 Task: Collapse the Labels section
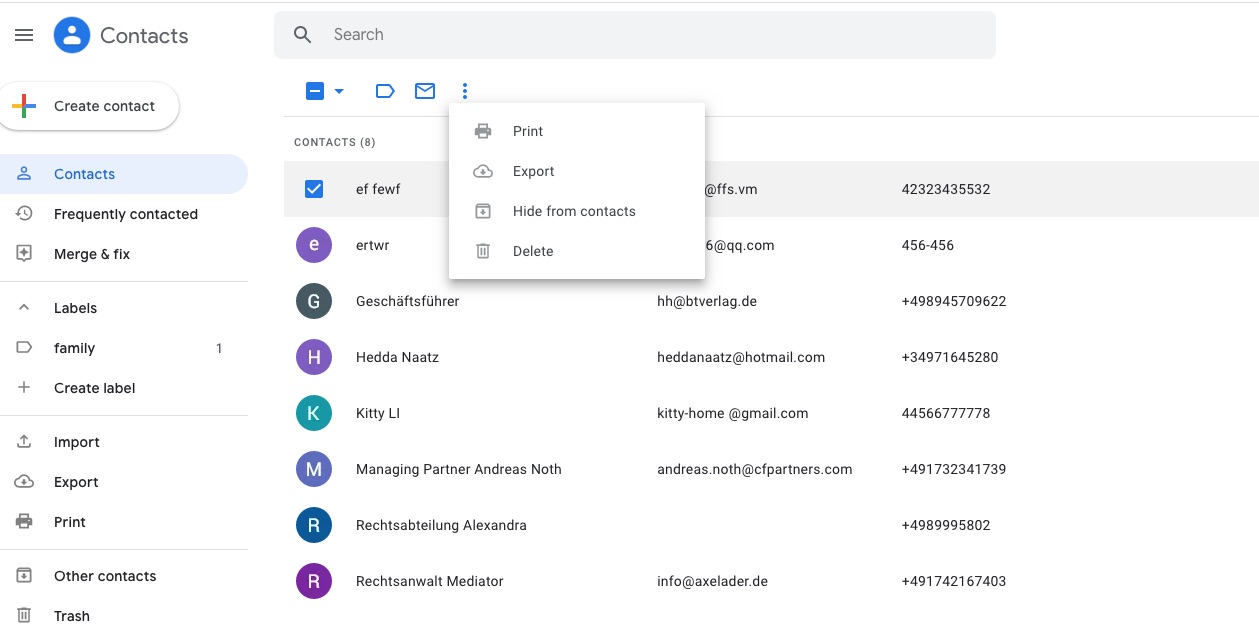tap(24, 307)
